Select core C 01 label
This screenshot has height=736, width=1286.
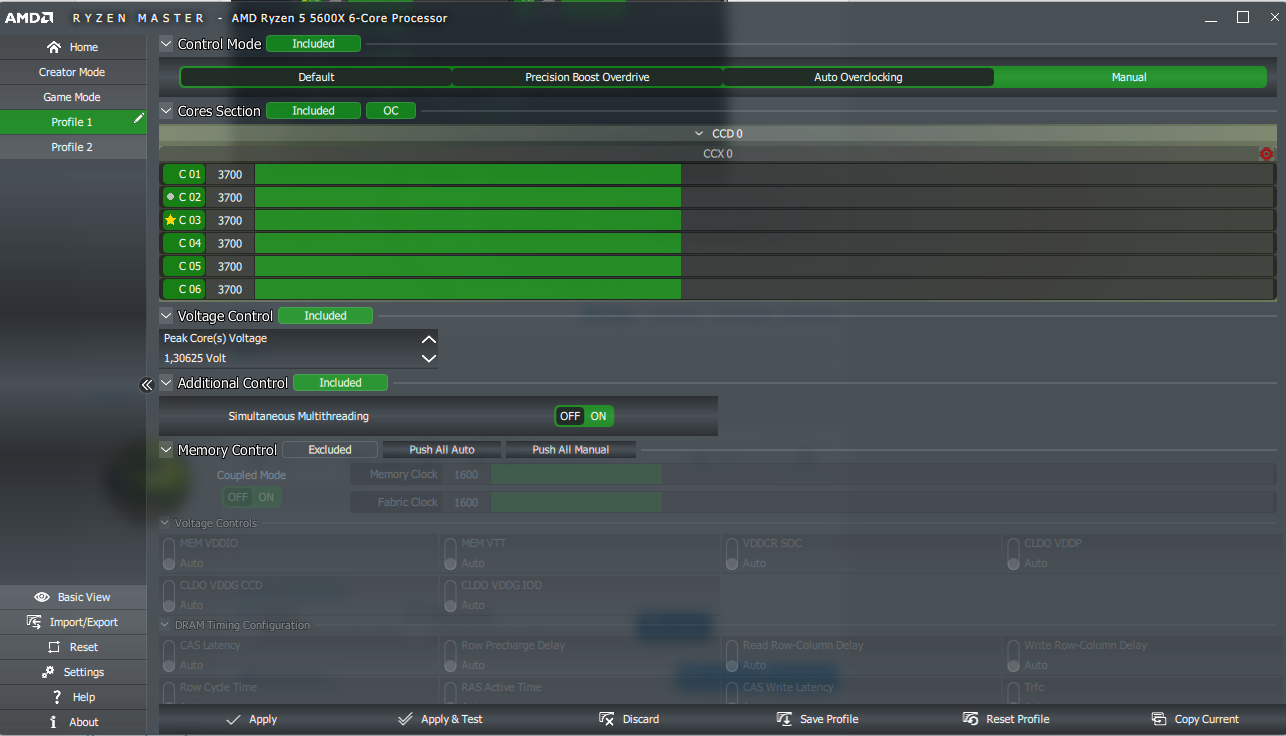(184, 174)
